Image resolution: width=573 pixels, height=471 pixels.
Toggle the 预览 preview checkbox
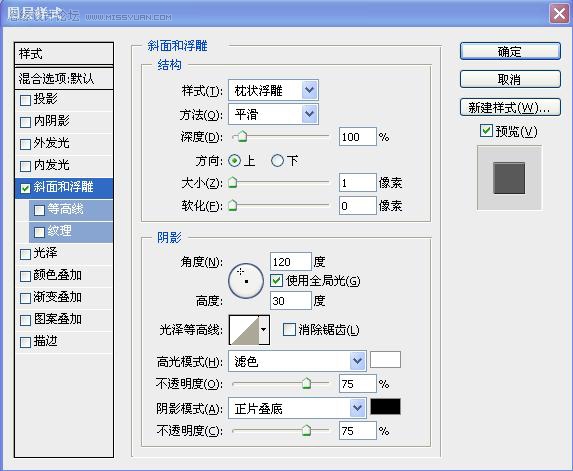(x=486, y=130)
